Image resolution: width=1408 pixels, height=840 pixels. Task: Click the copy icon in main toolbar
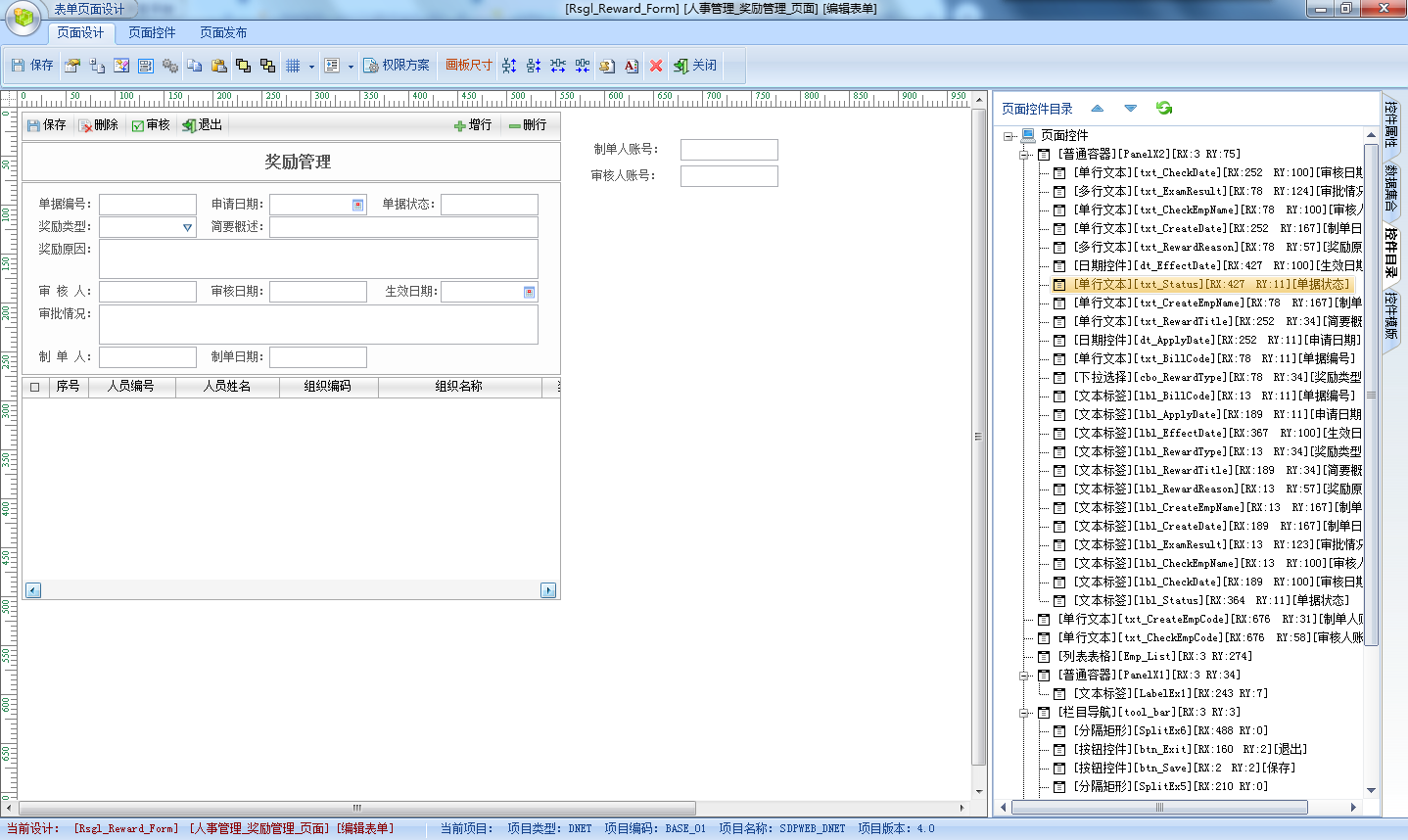coord(194,66)
